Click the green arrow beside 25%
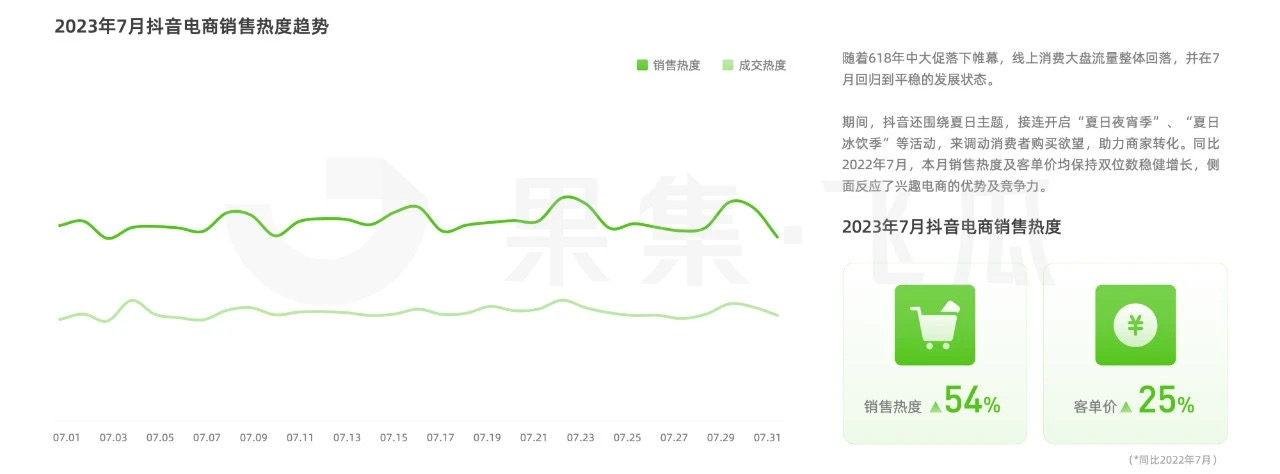1280x474 pixels. pos(1126,407)
